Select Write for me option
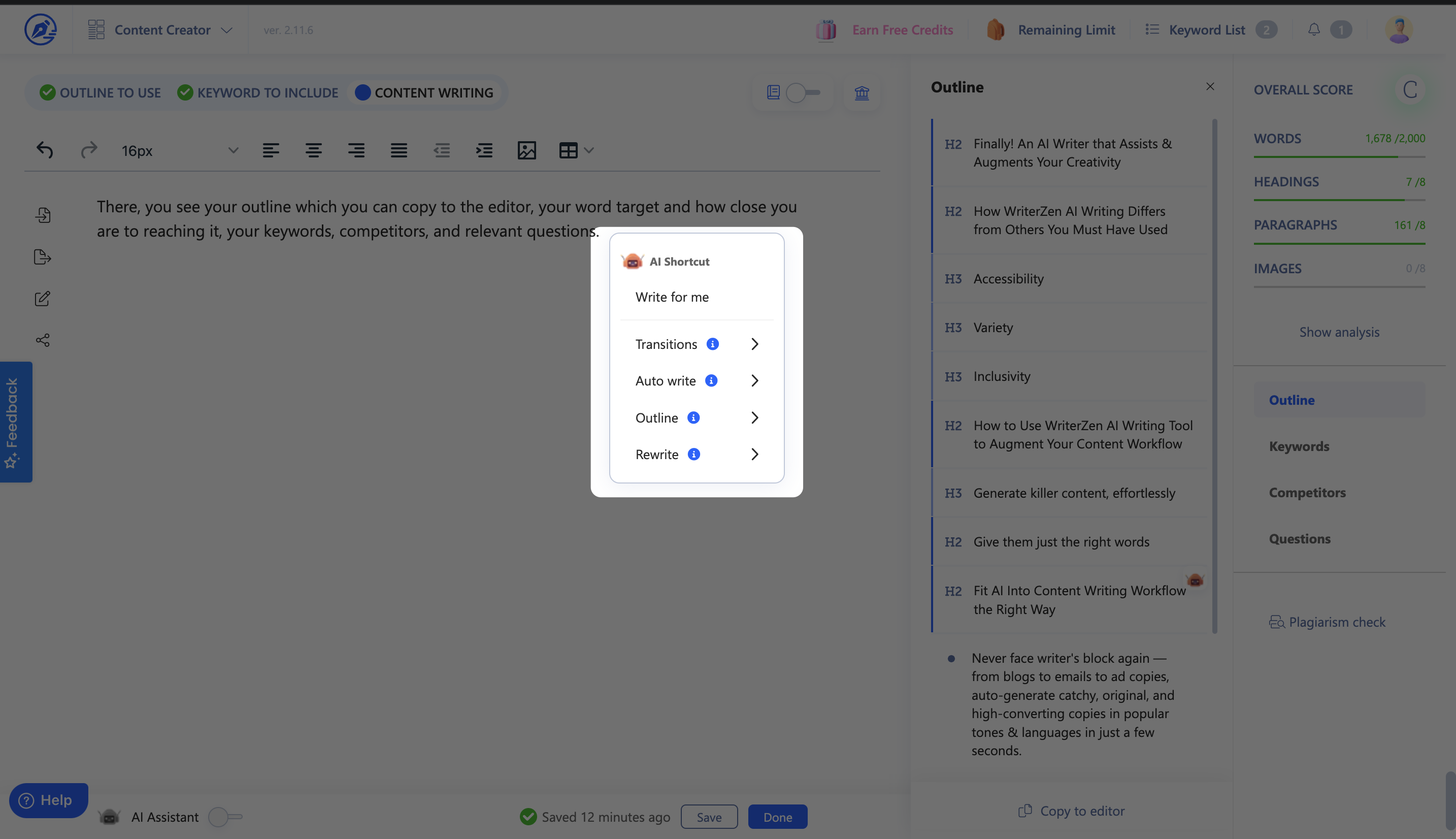1456x839 pixels. pos(672,297)
